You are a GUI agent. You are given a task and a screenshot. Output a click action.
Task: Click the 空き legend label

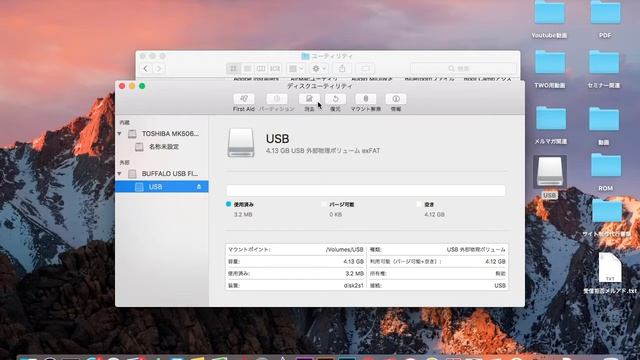pyautogui.click(x=429, y=204)
